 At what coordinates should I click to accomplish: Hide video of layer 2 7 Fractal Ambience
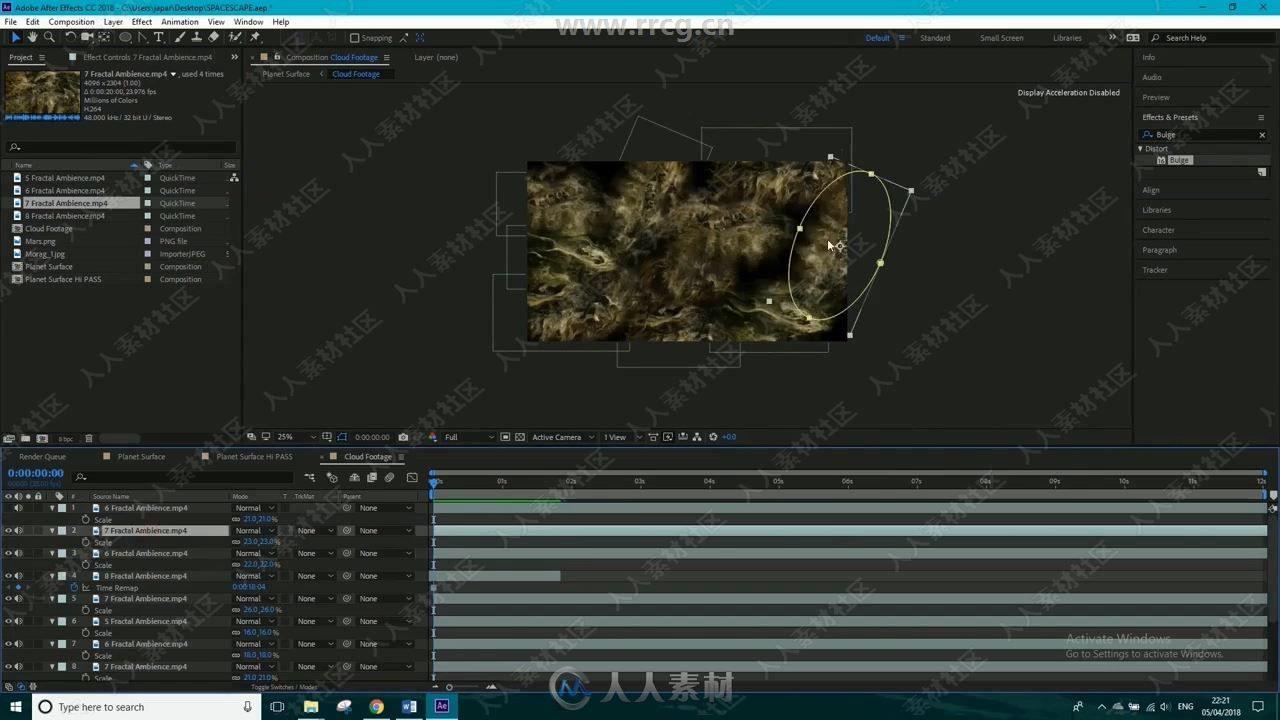[8, 531]
